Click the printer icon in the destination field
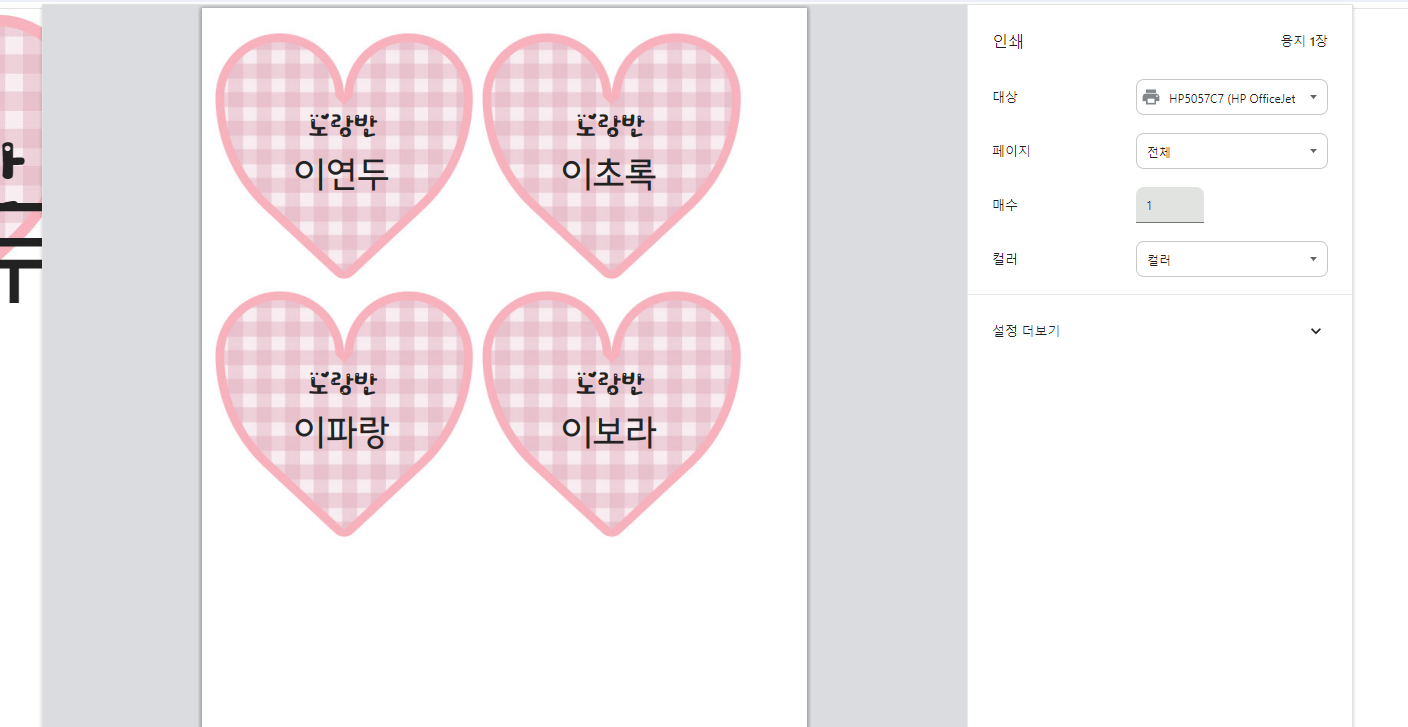 click(1151, 98)
